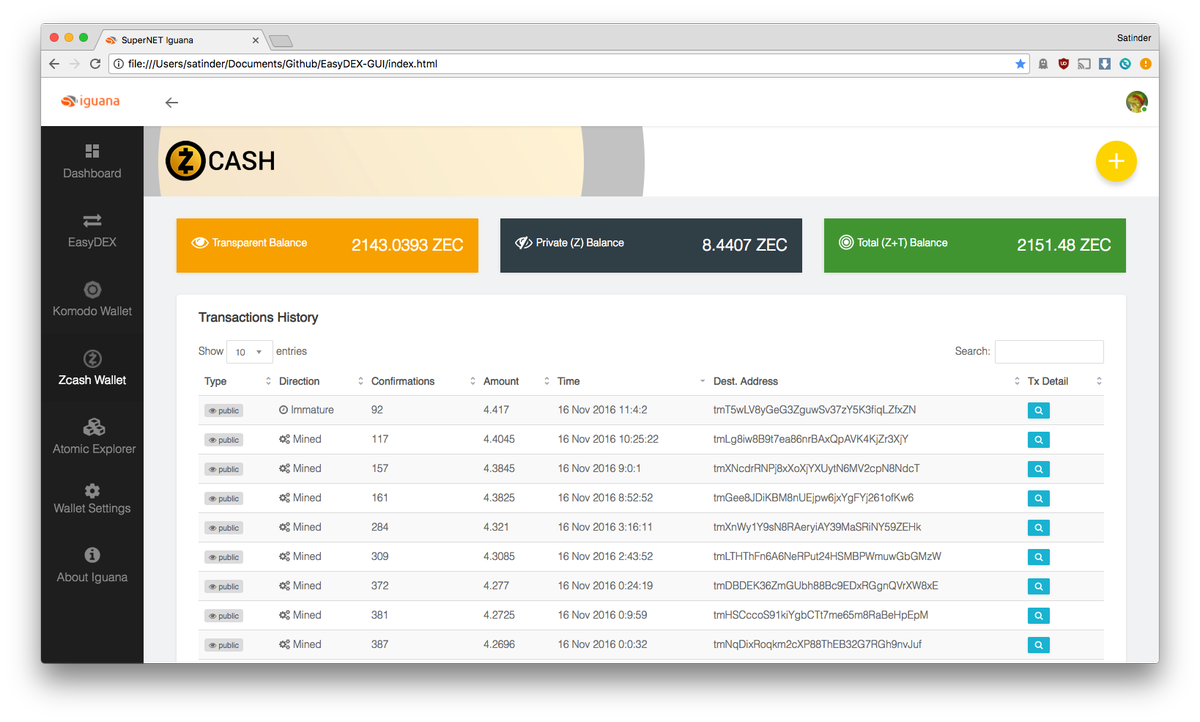
Task: View tx detail for 4.2696 transaction
Action: click(x=1038, y=645)
